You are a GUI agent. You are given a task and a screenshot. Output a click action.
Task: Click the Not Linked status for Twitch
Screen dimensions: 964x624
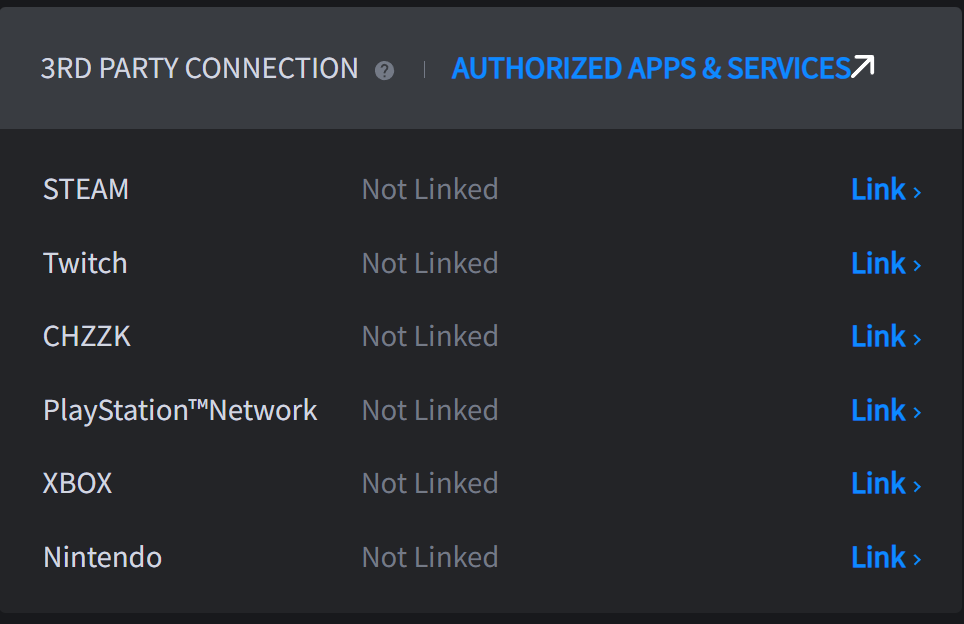click(430, 263)
